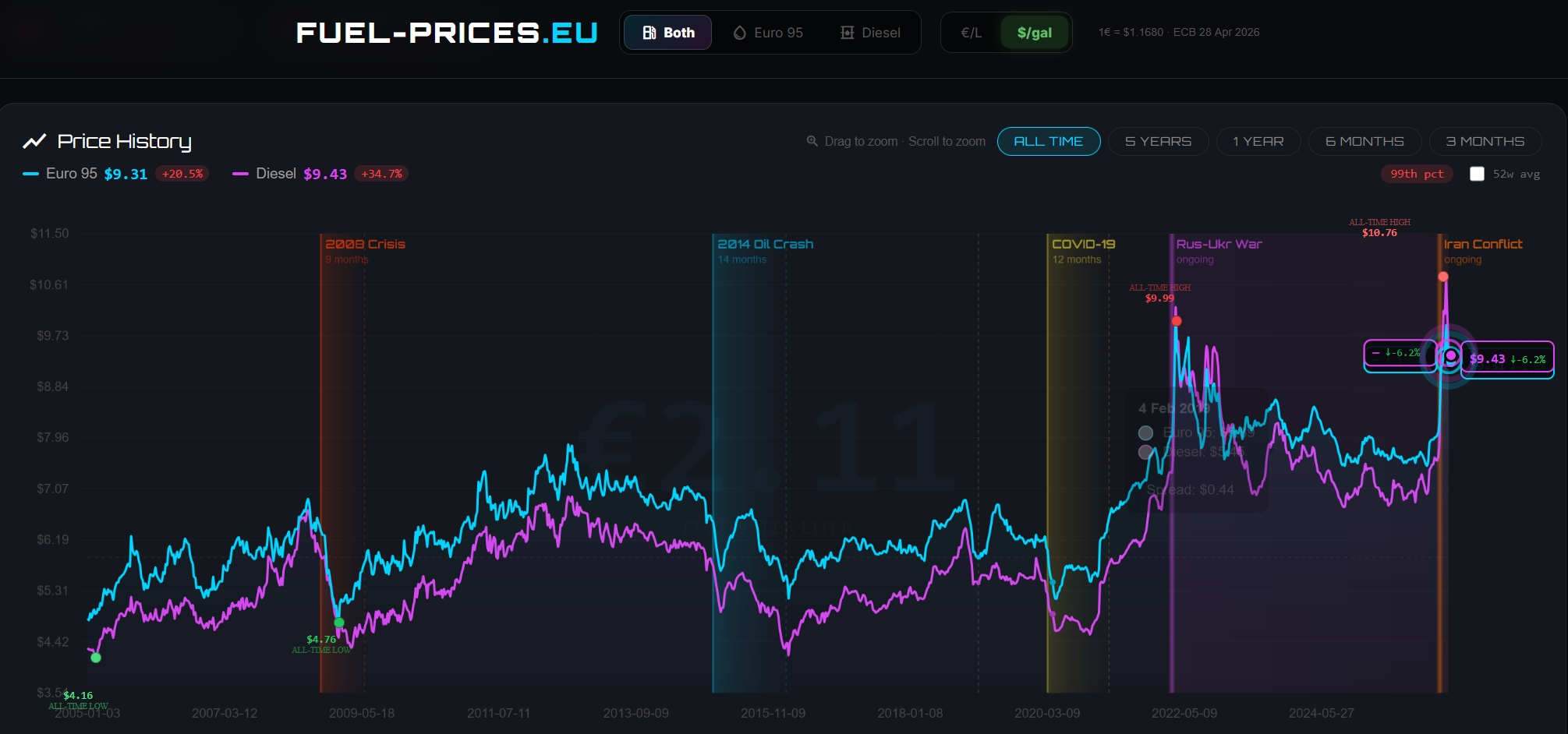Screen dimensions: 1568x734
Task: Click the 99th pct badge
Action: point(1418,174)
